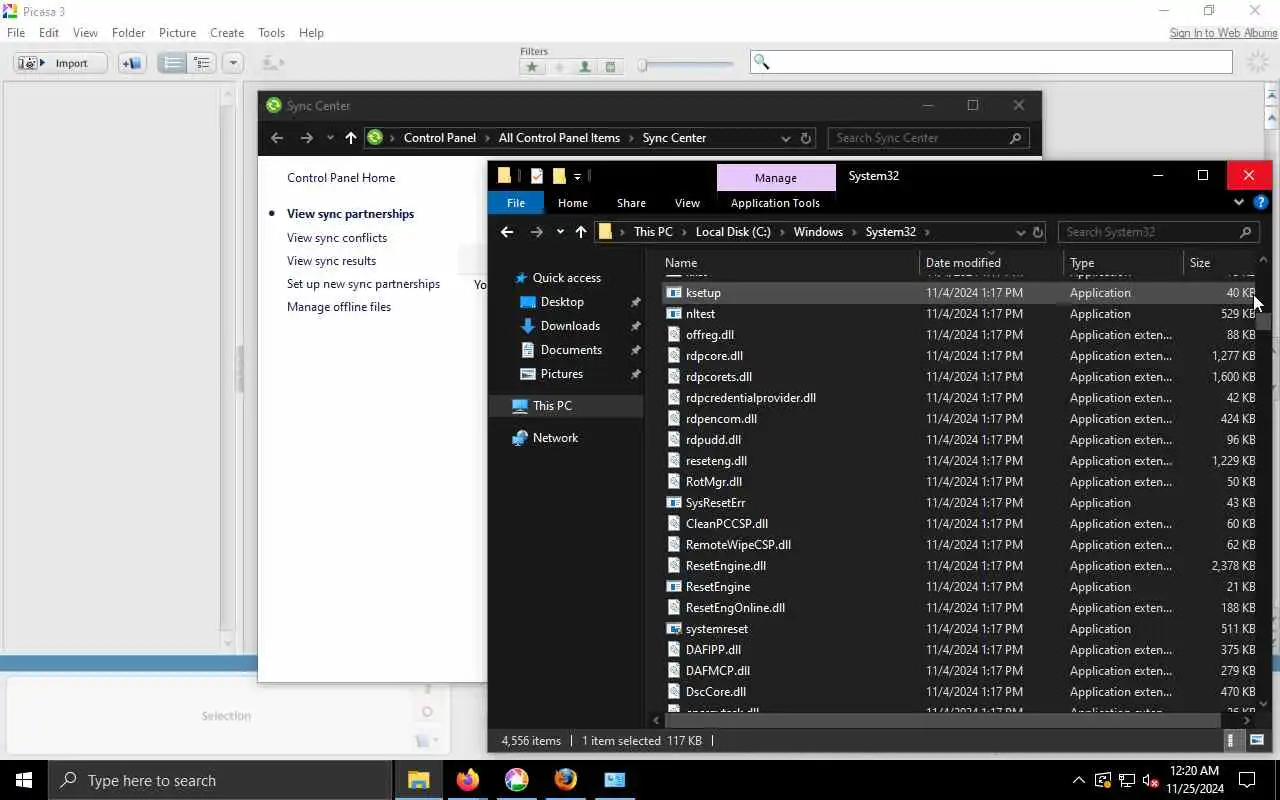Viewport: 1280px width, 800px height.
Task: Sort files by Date modified column
Action: point(991,263)
